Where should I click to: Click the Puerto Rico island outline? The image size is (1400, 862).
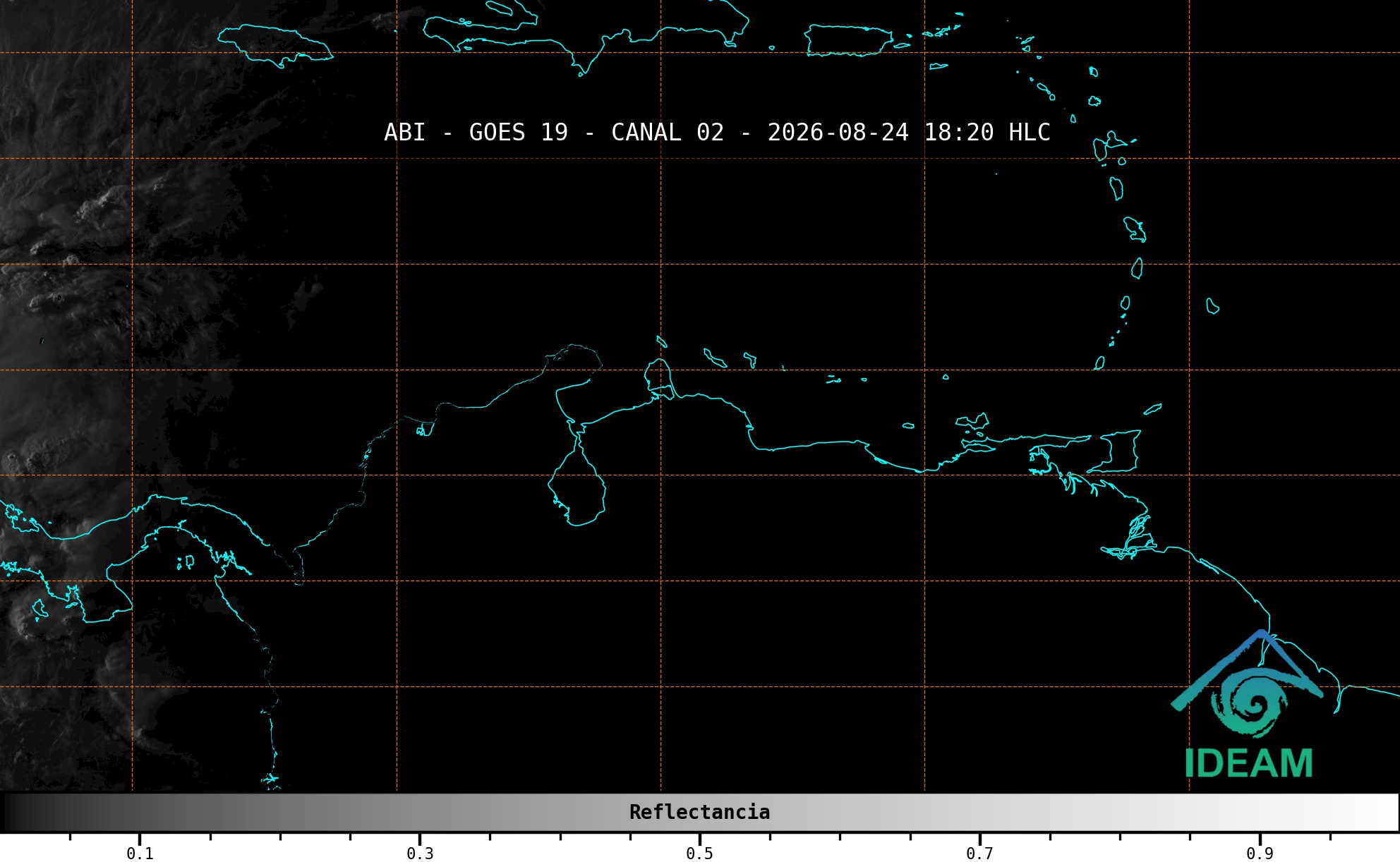tap(849, 40)
